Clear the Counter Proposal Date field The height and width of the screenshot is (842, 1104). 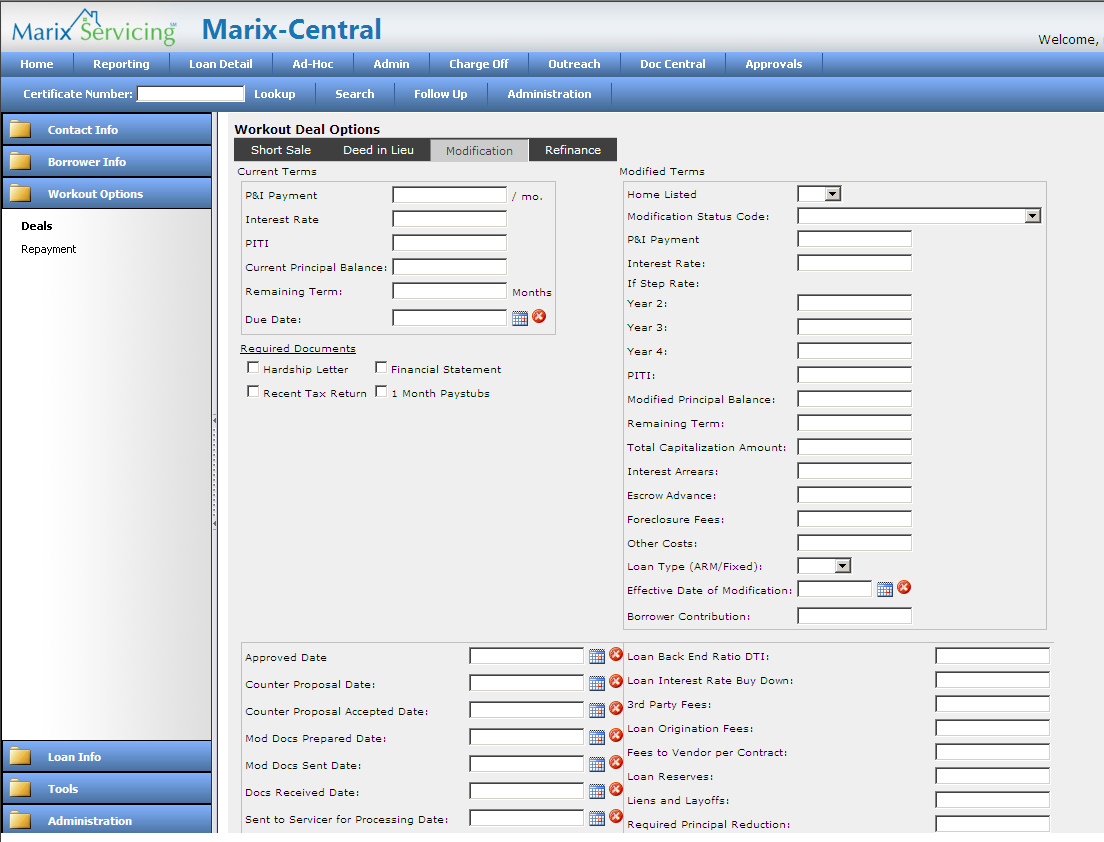[x=616, y=681]
